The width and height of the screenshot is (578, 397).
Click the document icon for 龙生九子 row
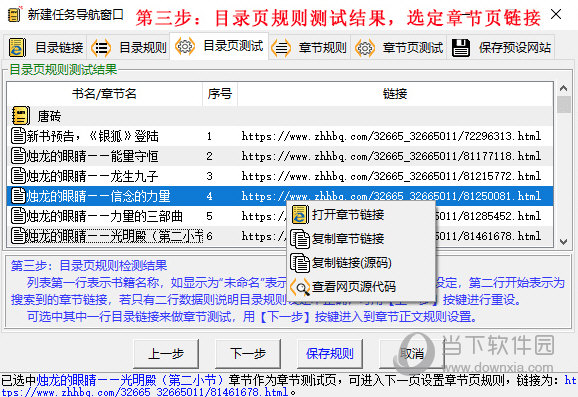[x=18, y=175]
